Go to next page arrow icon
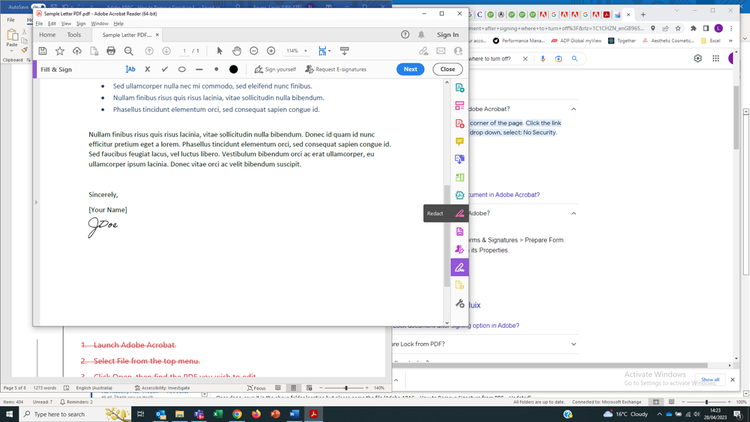750x422 pixels. [x=166, y=51]
